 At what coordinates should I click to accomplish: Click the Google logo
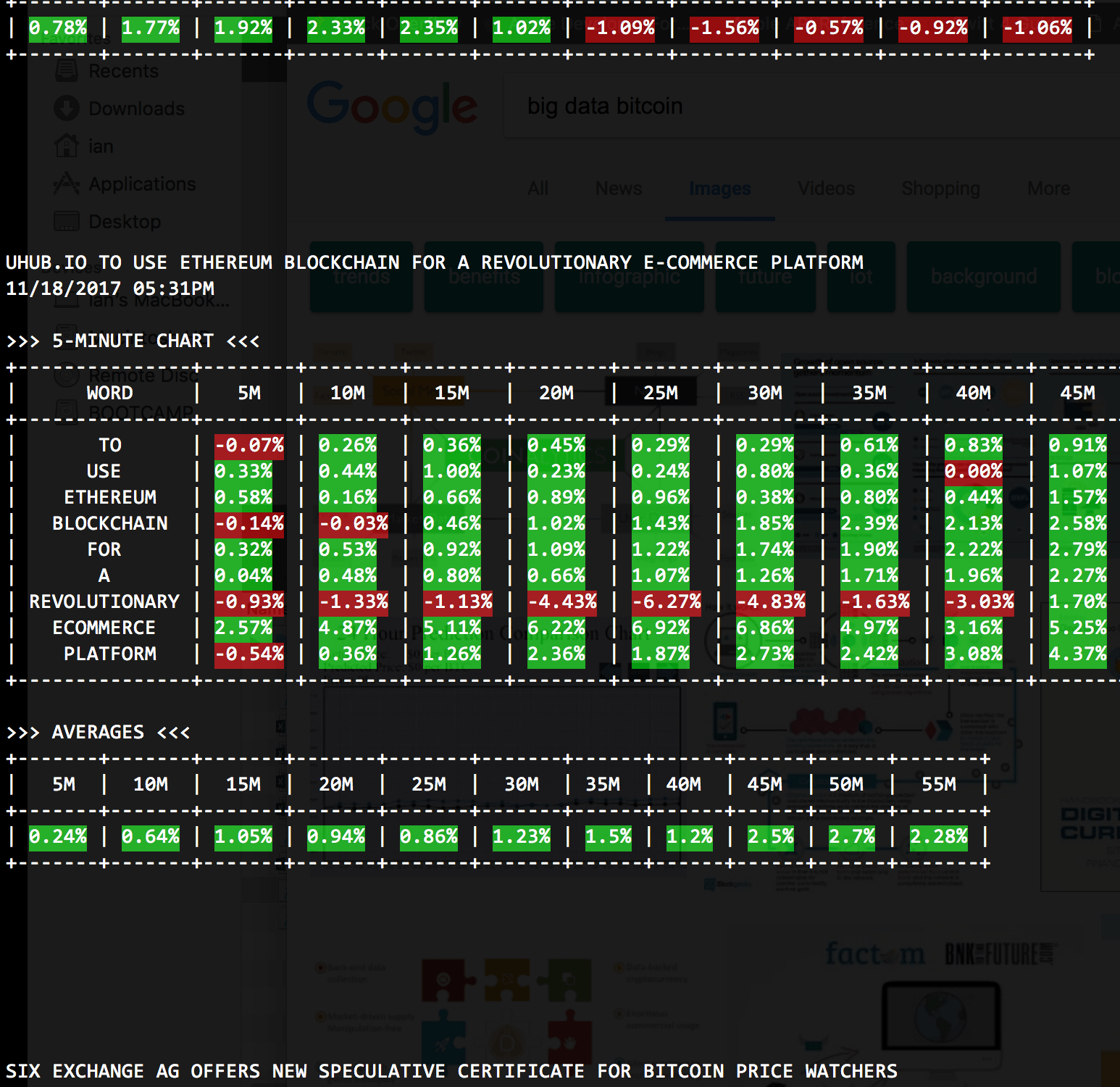click(x=392, y=107)
